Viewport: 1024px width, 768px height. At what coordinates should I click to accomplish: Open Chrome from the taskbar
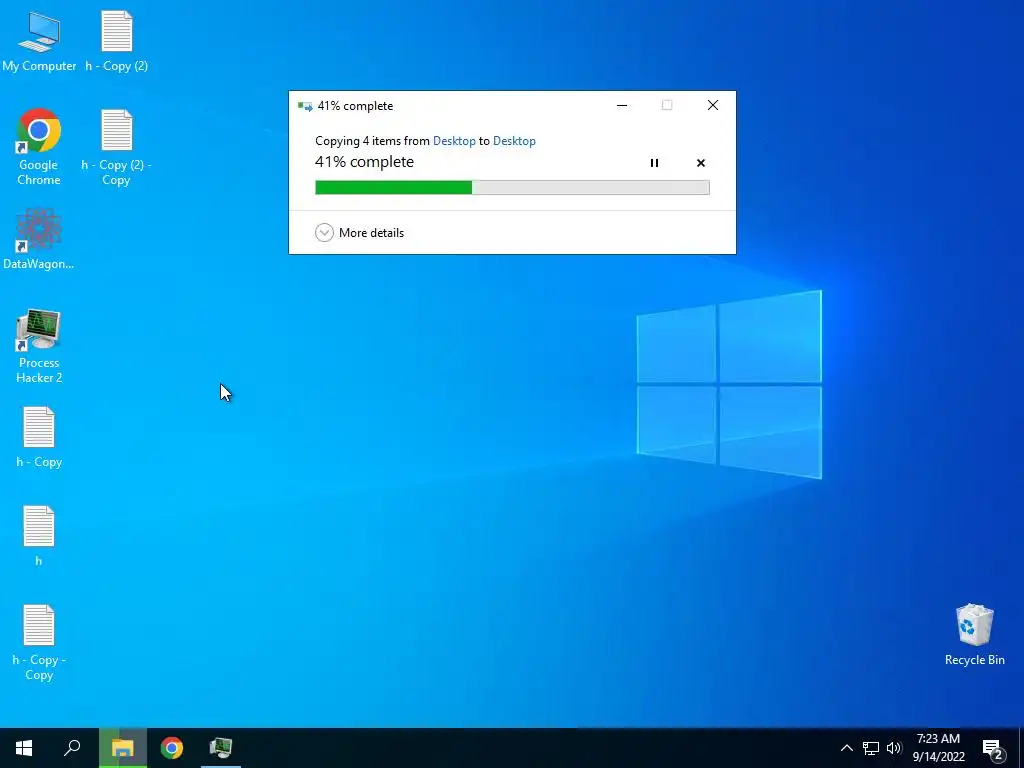(x=172, y=748)
